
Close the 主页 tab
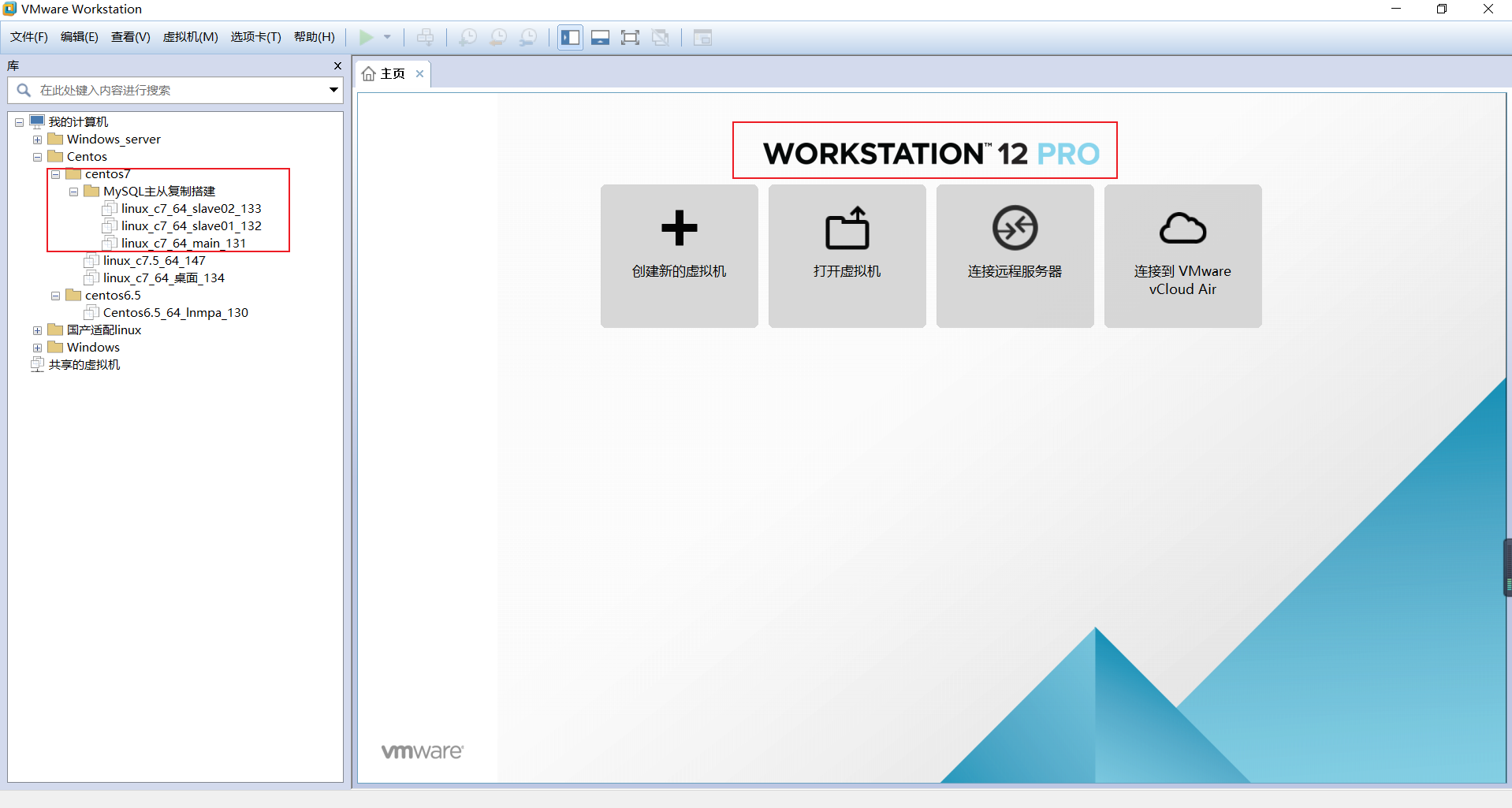(x=420, y=73)
